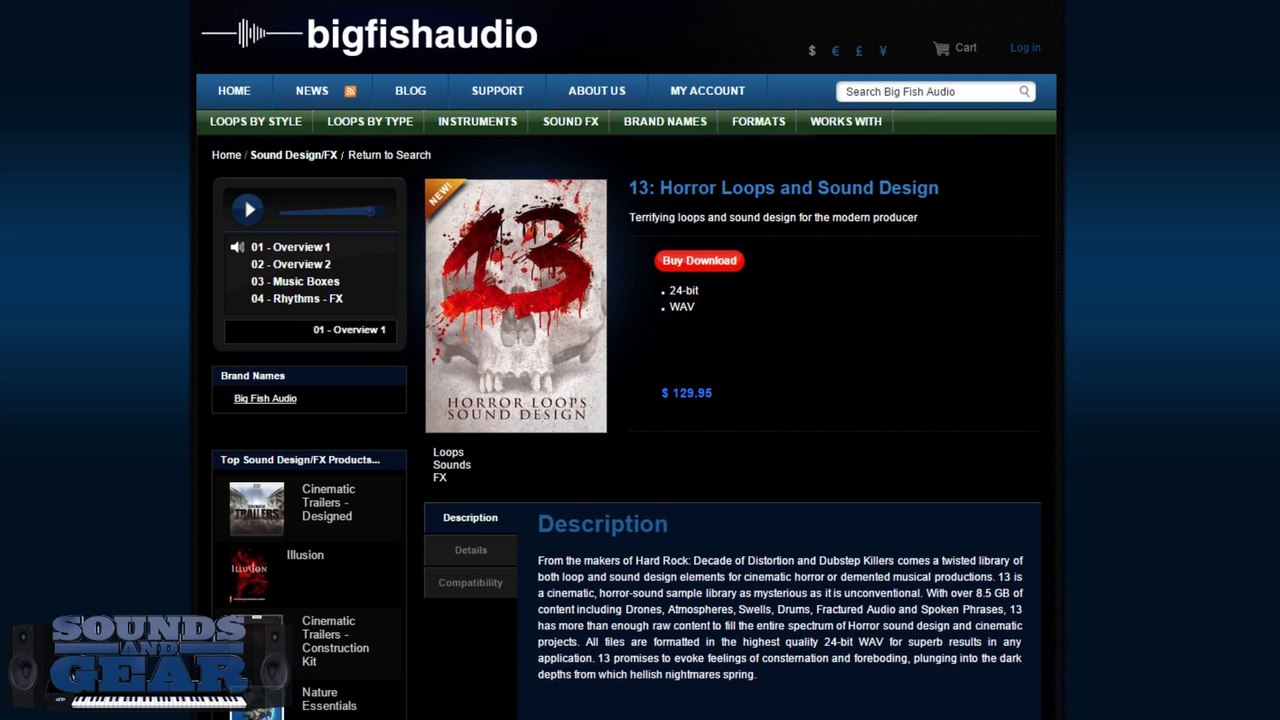Switch to the Compatibility tab
This screenshot has height=720, width=1280.
470,583
